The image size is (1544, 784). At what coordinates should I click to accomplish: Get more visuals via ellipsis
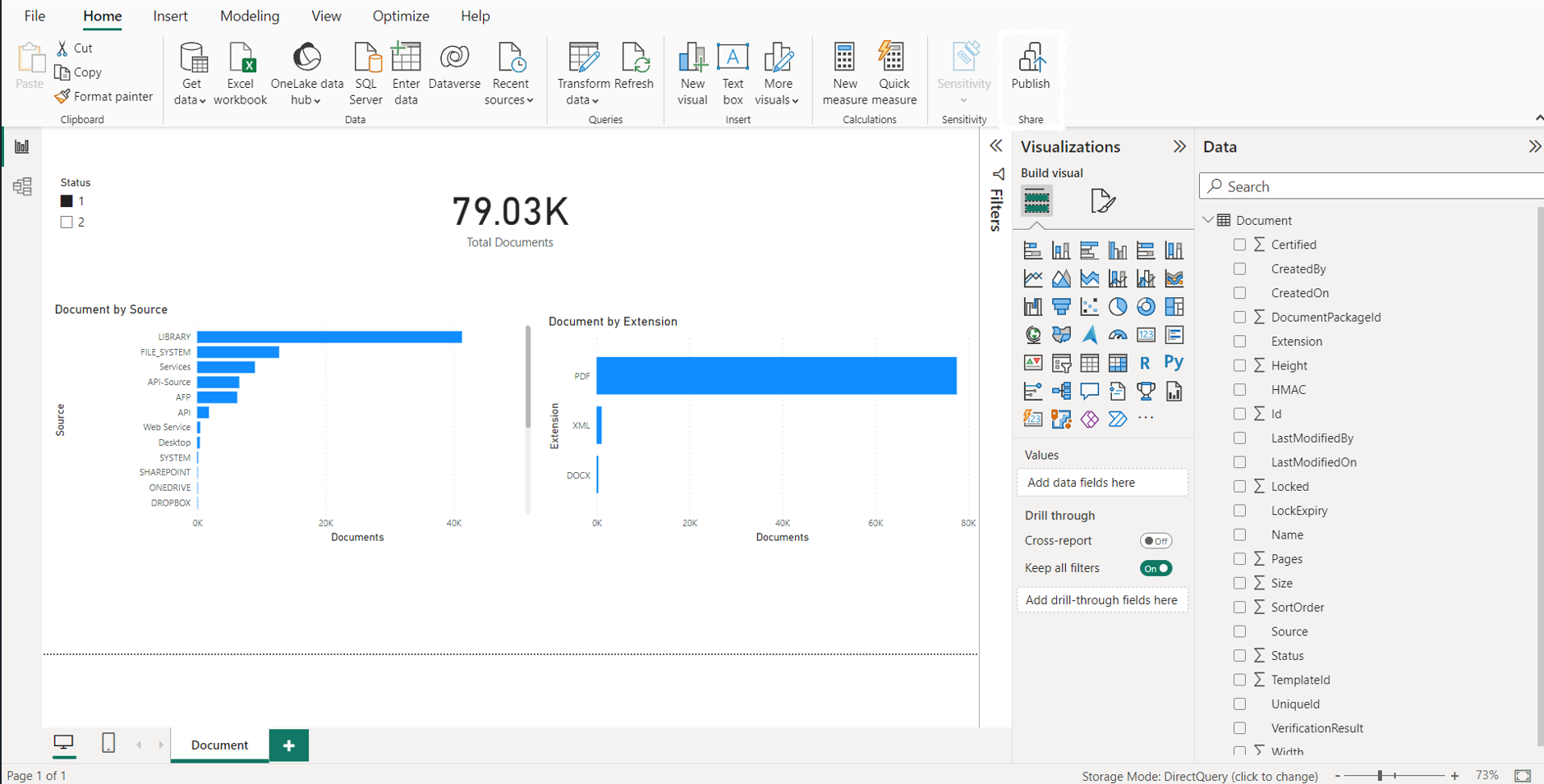(1146, 419)
